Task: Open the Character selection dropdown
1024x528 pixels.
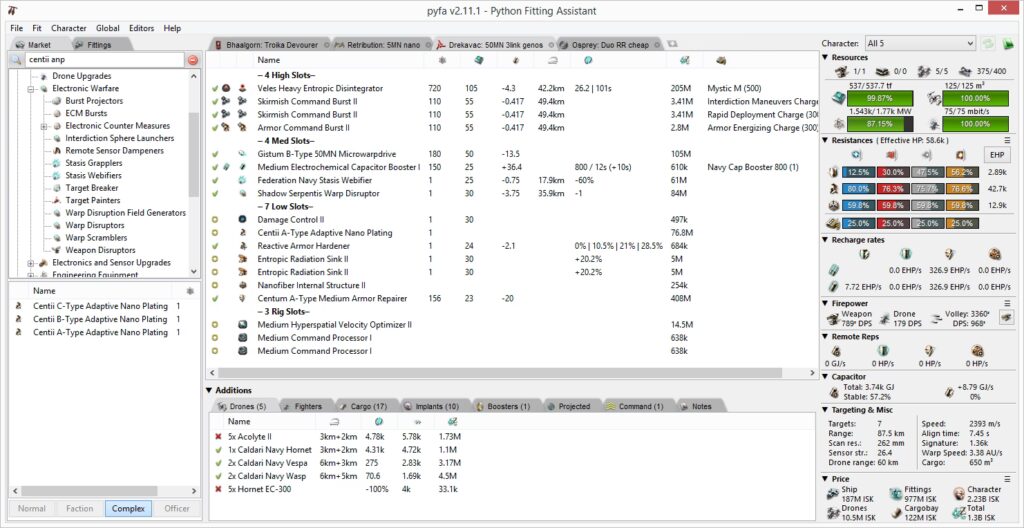Action: (920, 44)
